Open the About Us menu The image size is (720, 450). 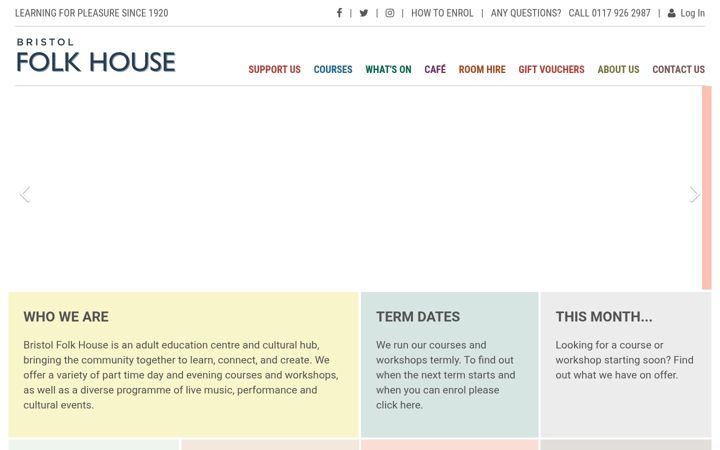(618, 69)
